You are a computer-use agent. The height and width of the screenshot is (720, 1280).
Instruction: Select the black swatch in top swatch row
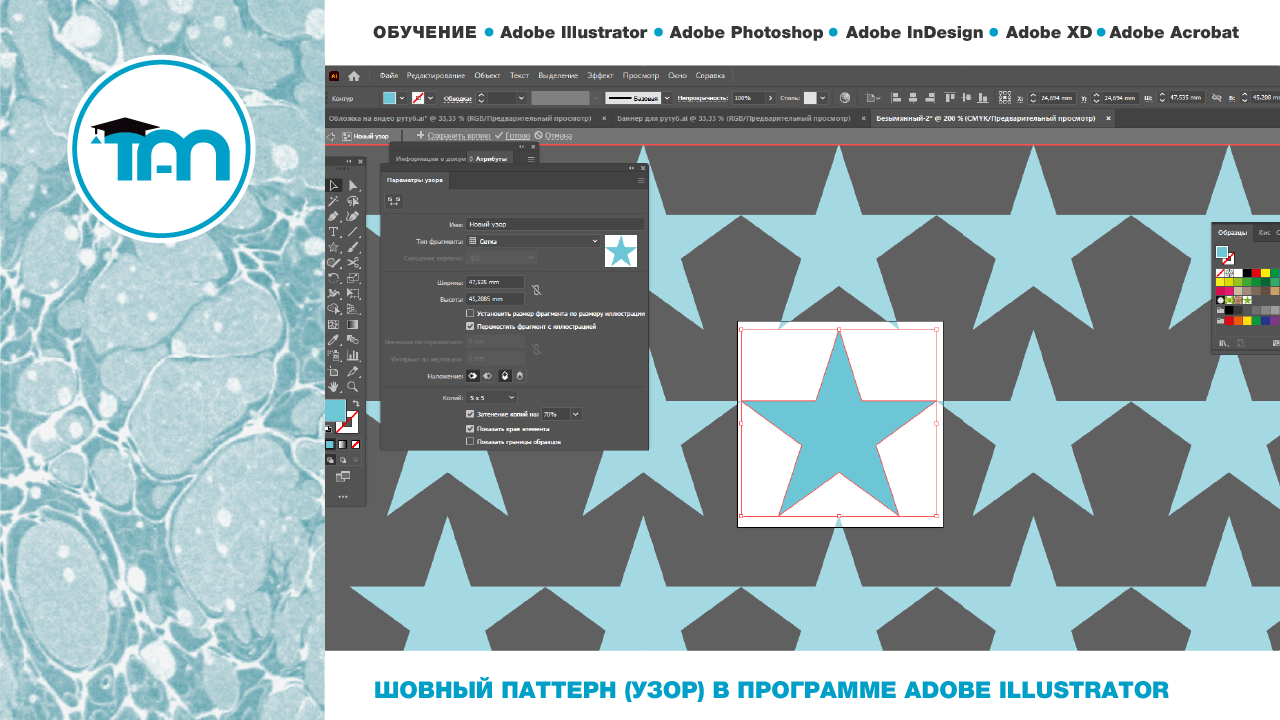pos(1246,272)
